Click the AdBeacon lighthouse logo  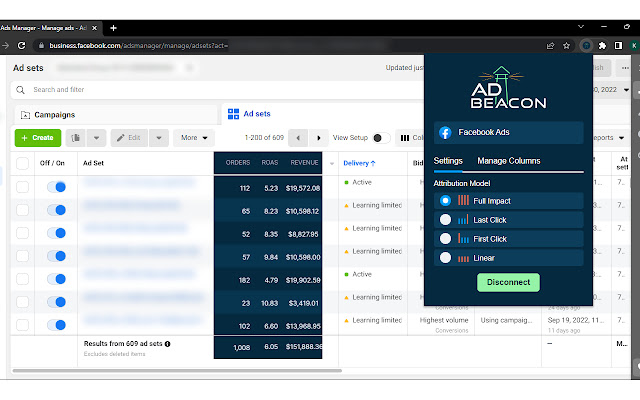coord(508,88)
